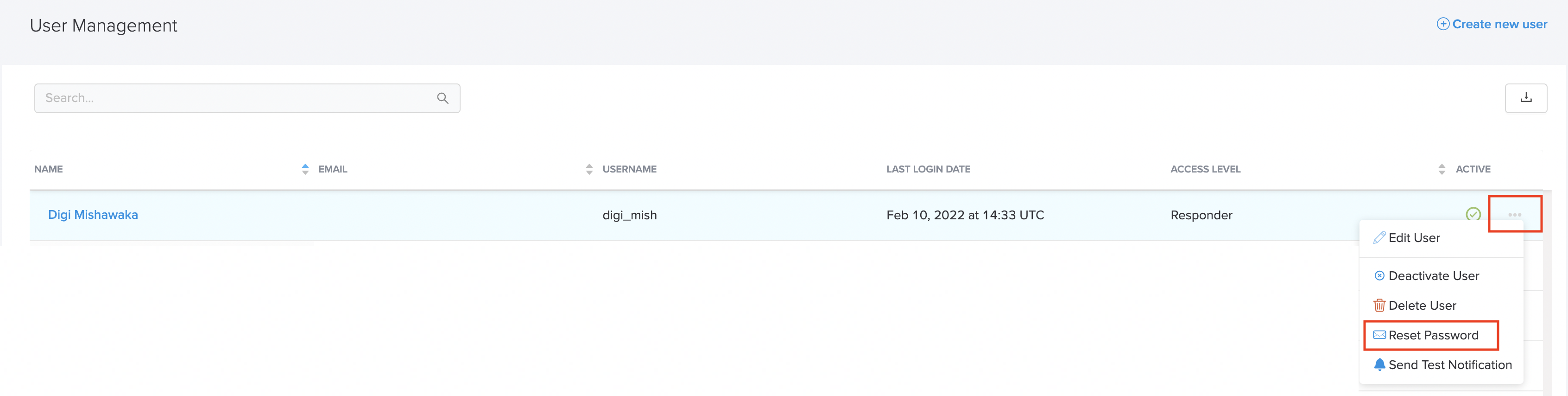Screen dimensions: 1568x396
Task: Sort by the EMAIL column arrows
Action: coord(588,169)
